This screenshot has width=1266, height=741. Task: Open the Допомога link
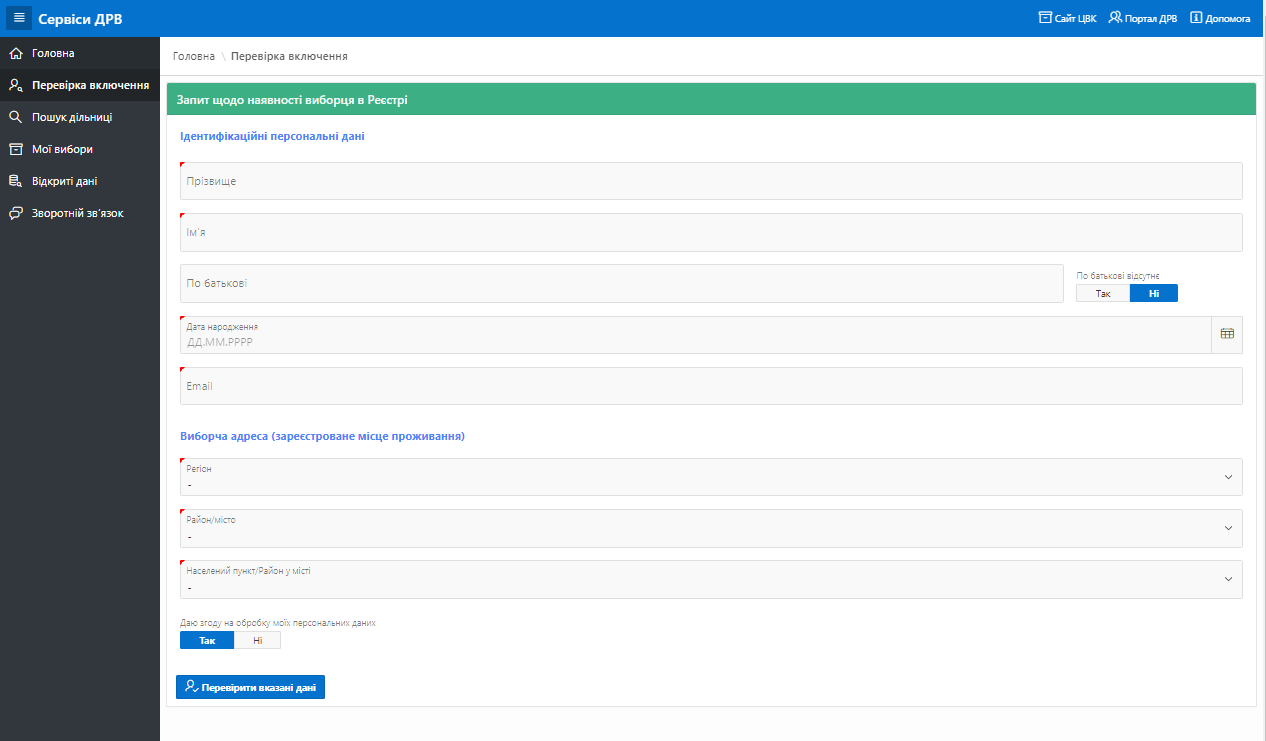point(1220,18)
